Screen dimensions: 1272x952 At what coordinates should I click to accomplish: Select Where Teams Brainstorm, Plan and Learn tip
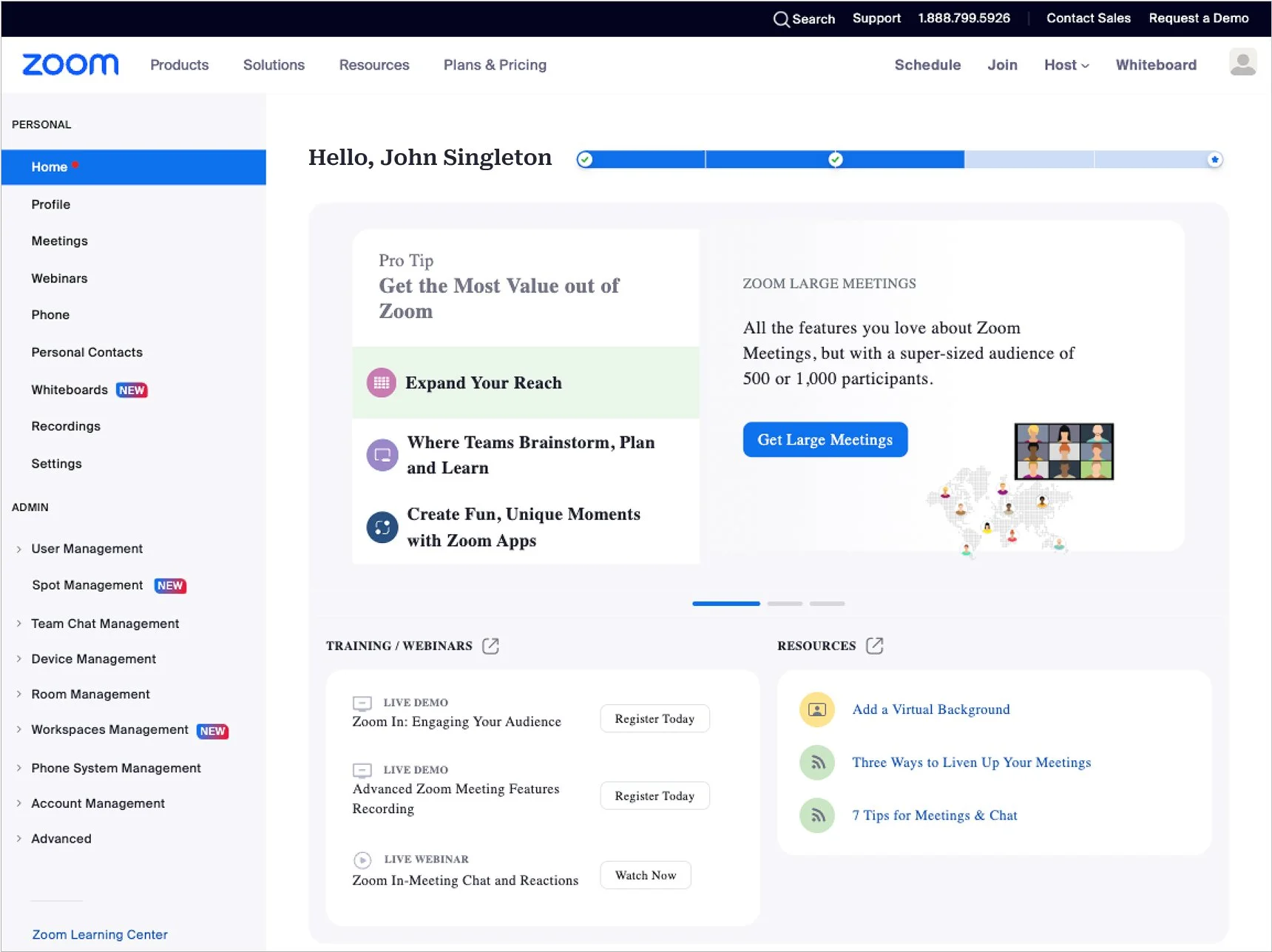pyautogui.click(x=526, y=455)
